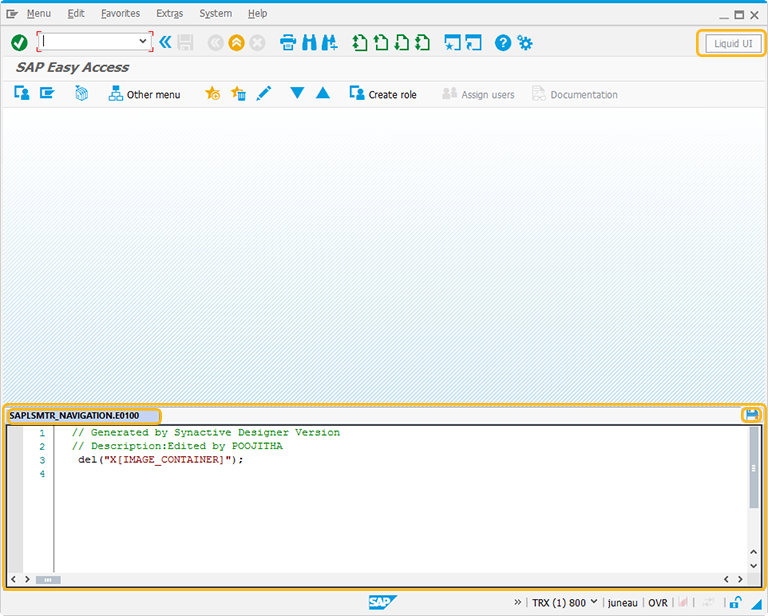Click the Print icon

click(288, 43)
